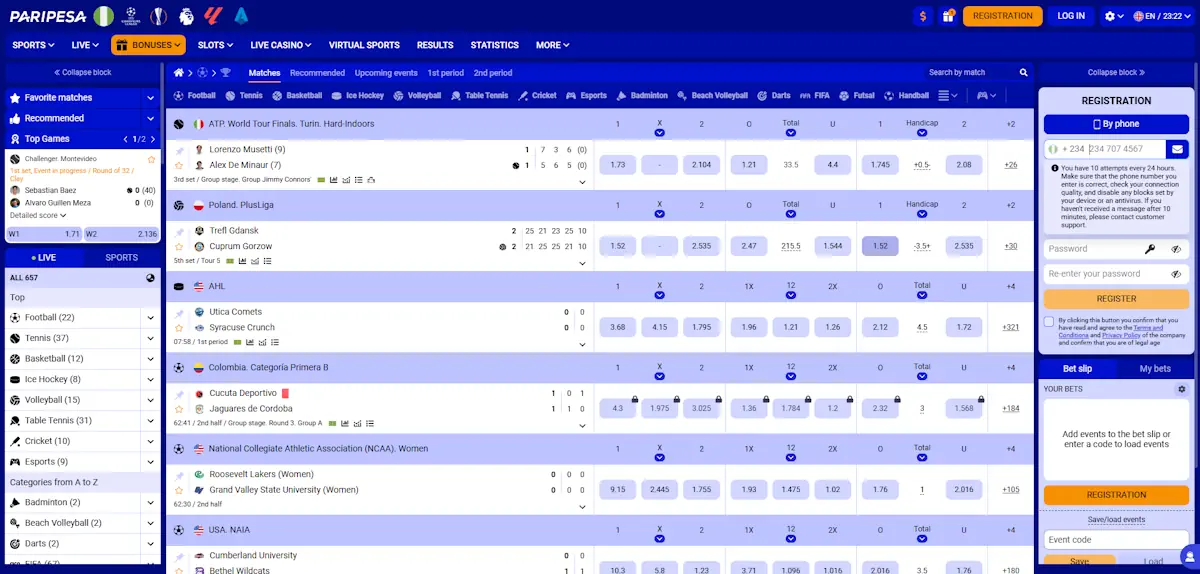Switch to My bets tab
1200x574 pixels.
[1155, 369]
